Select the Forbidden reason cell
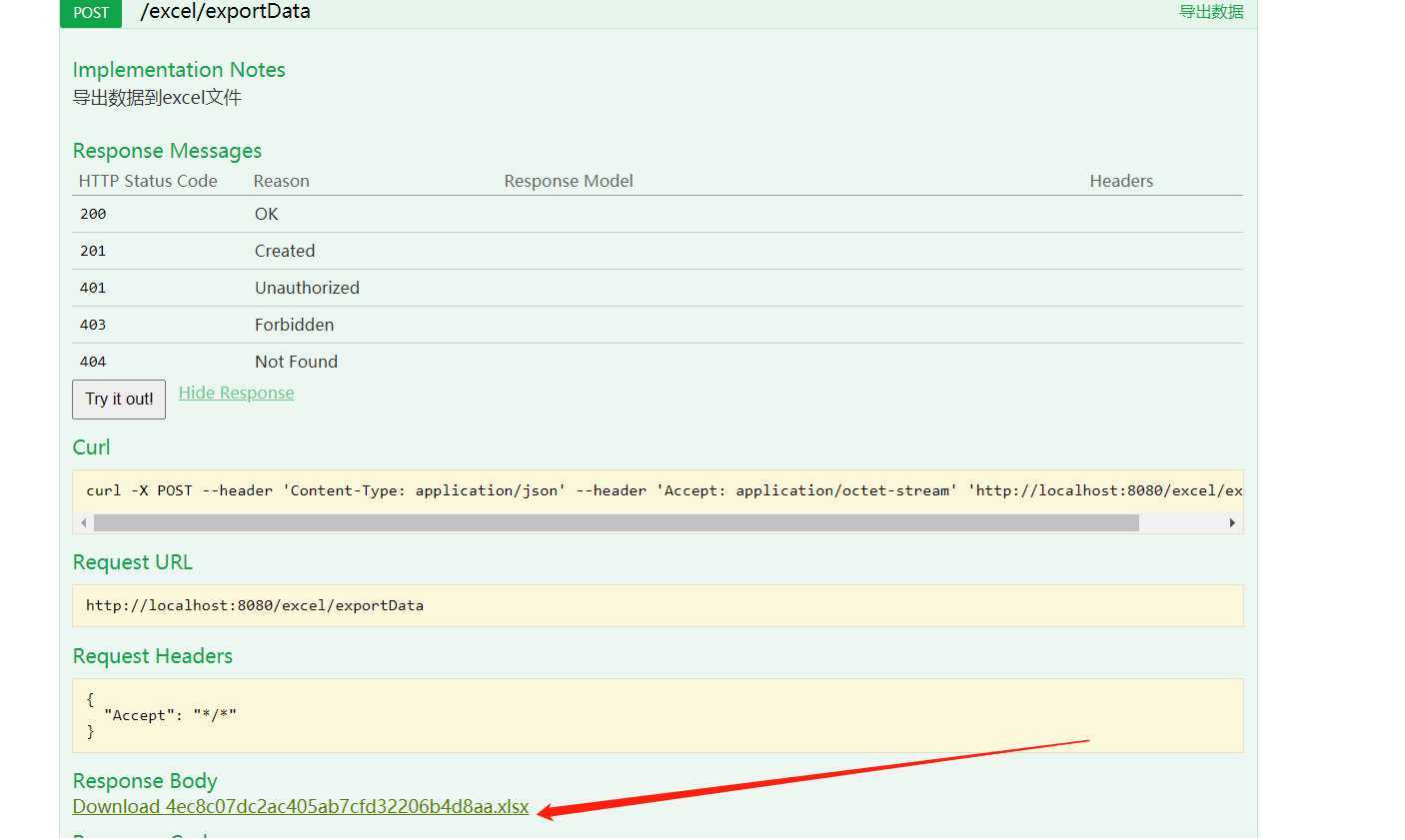 coord(294,325)
